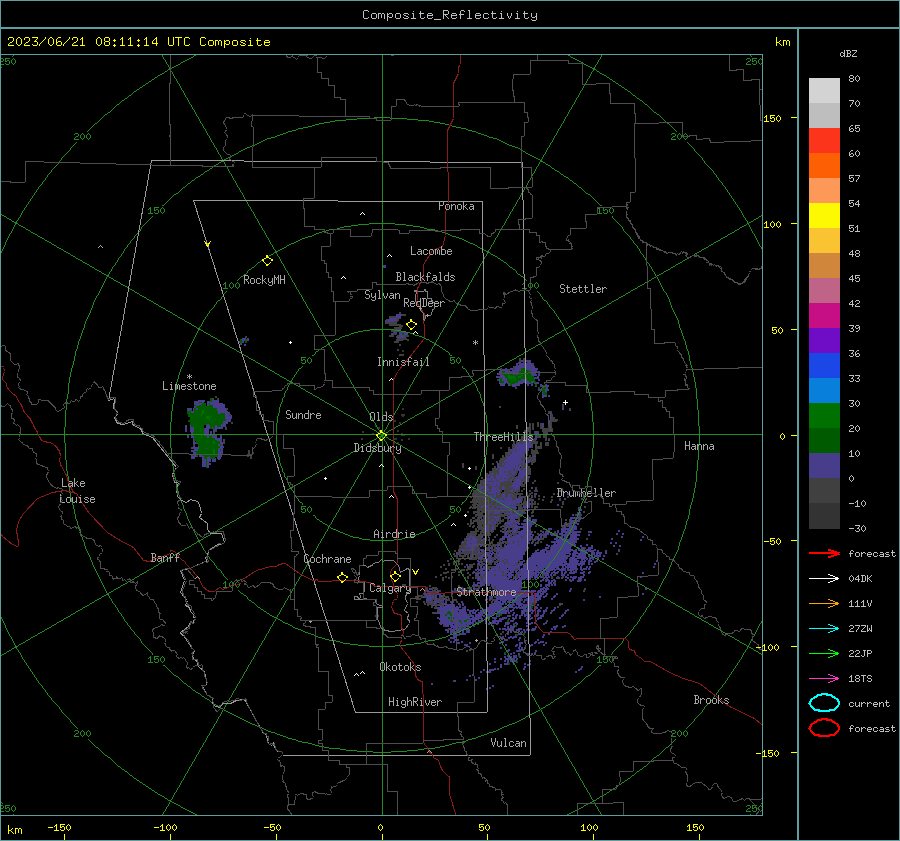Image resolution: width=900 pixels, height=841 pixels.
Task: Click the light gray 80 dBZ color band
Action: pos(824,91)
